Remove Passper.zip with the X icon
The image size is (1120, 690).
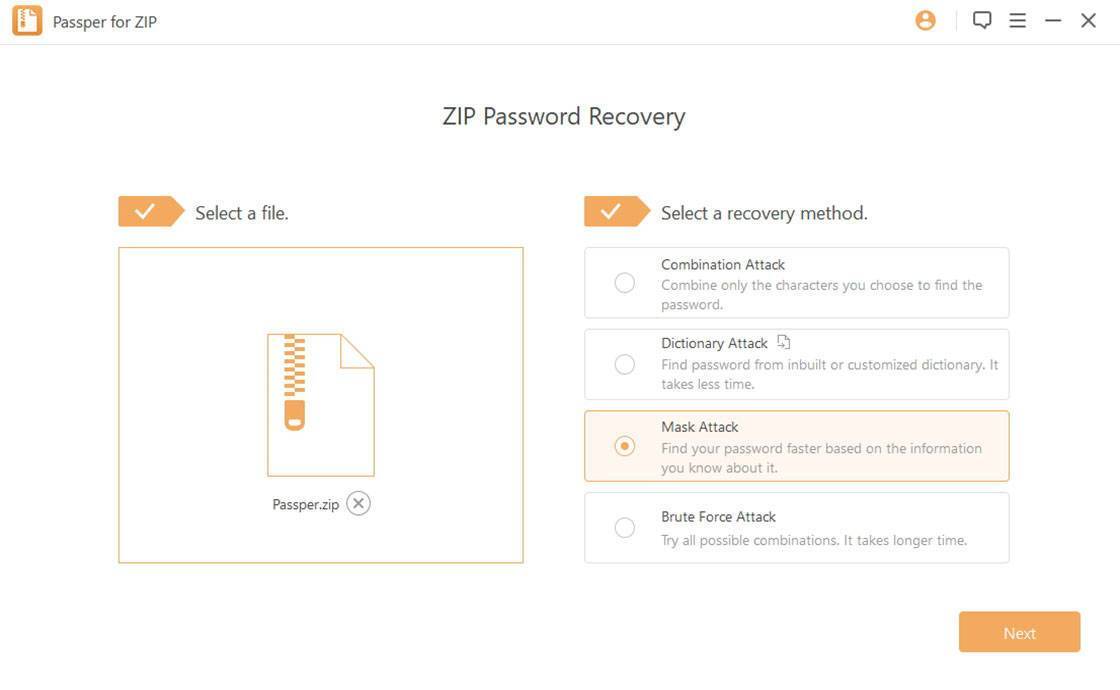tap(358, 504)
